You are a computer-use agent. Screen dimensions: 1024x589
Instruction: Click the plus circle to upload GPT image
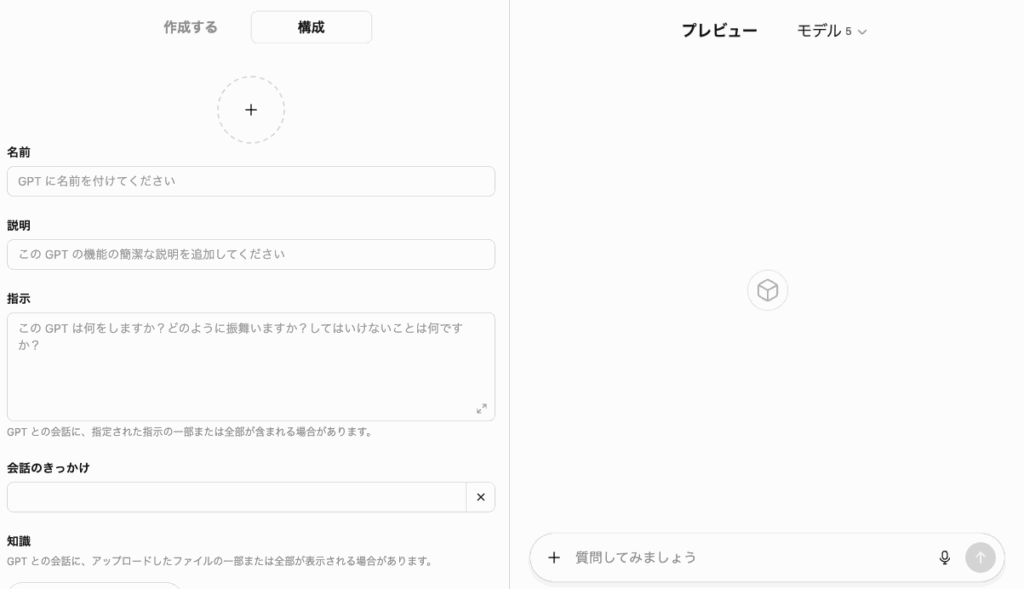point(251,110)
